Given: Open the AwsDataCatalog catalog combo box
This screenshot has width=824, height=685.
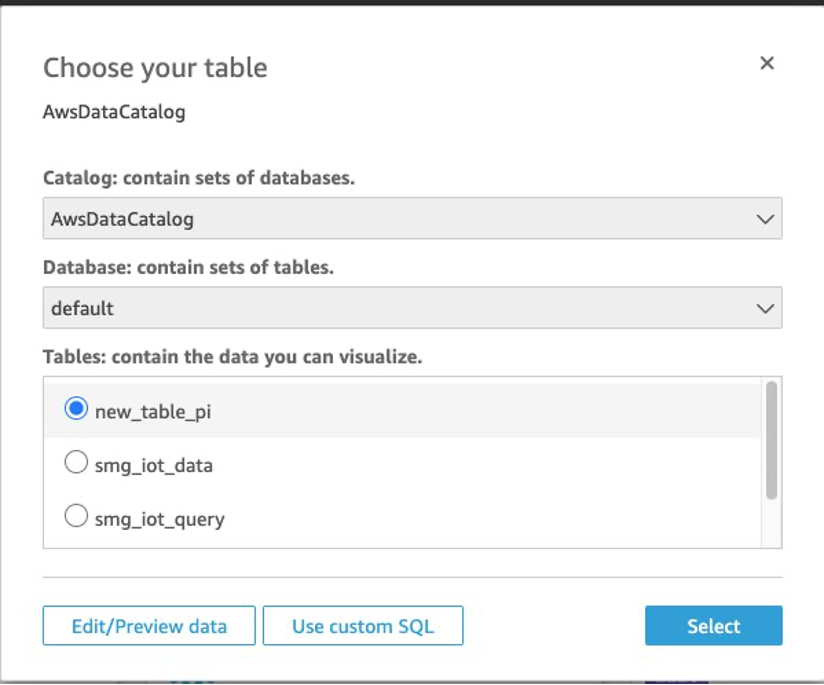Looking at the screenshot, I should 412,219.
